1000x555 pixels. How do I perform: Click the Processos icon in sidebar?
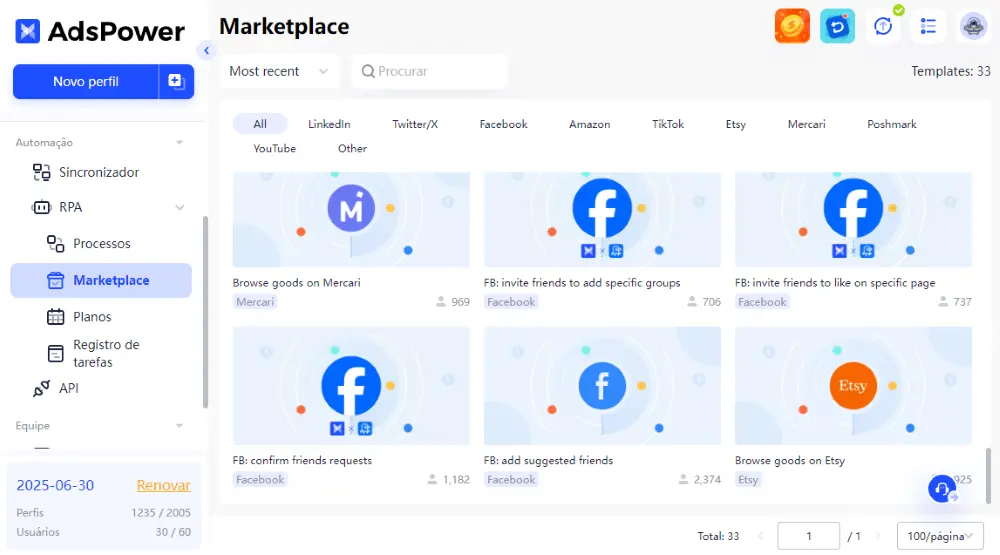[55, 244]
